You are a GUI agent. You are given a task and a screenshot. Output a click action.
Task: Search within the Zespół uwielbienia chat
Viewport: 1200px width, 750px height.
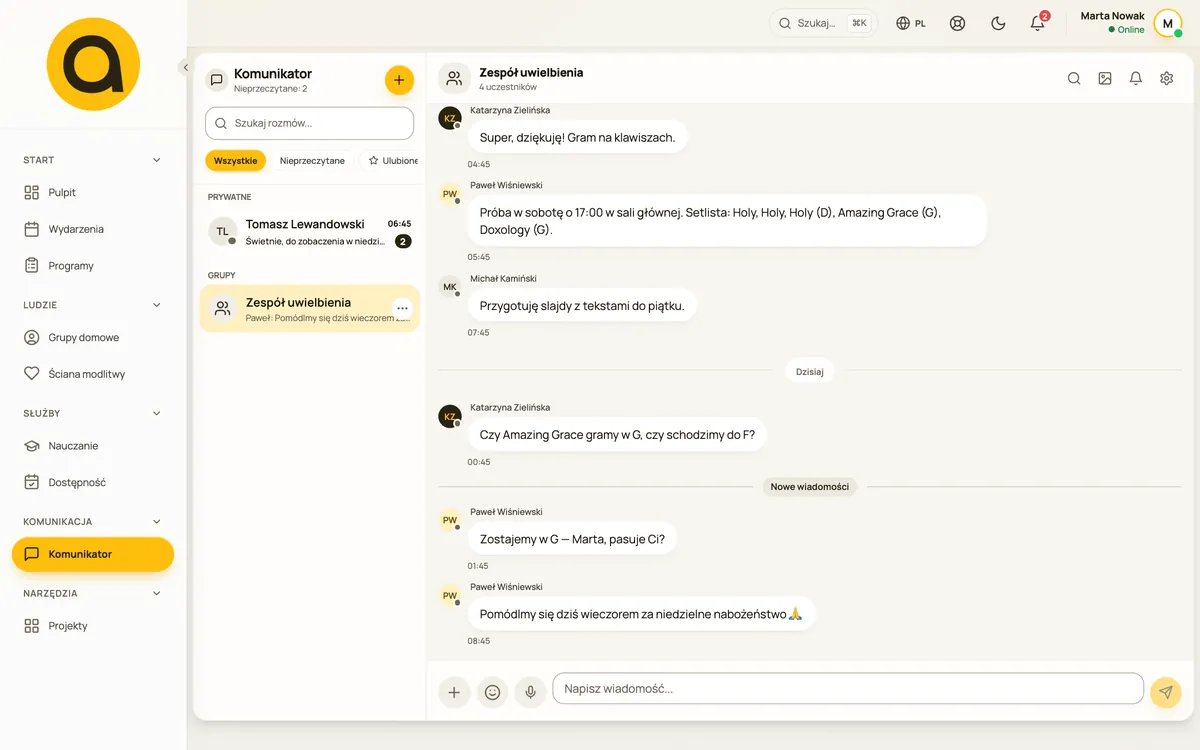(x=1074, y=78)
